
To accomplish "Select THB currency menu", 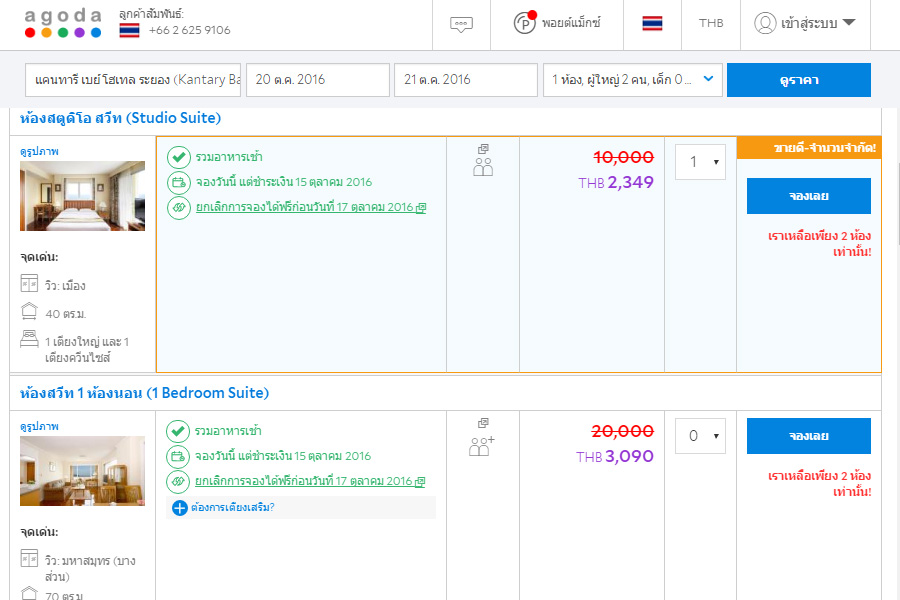I will pos(711,23).
